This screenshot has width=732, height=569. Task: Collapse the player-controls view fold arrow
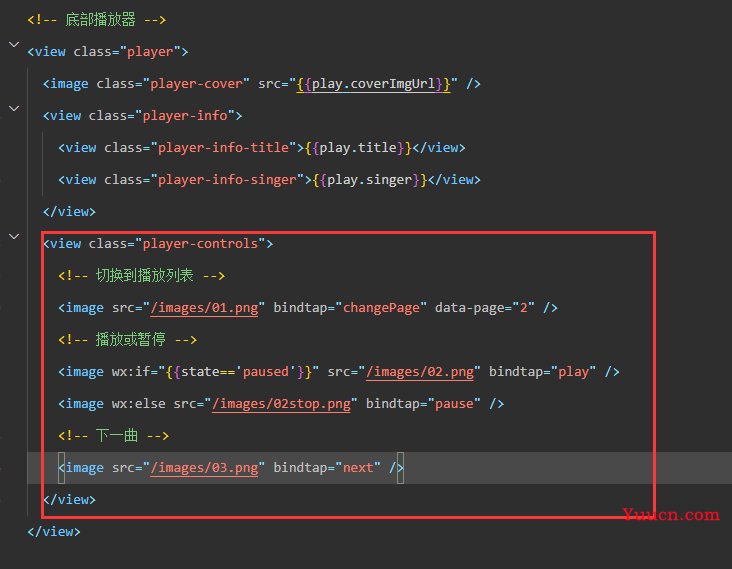tap(14, 237)
